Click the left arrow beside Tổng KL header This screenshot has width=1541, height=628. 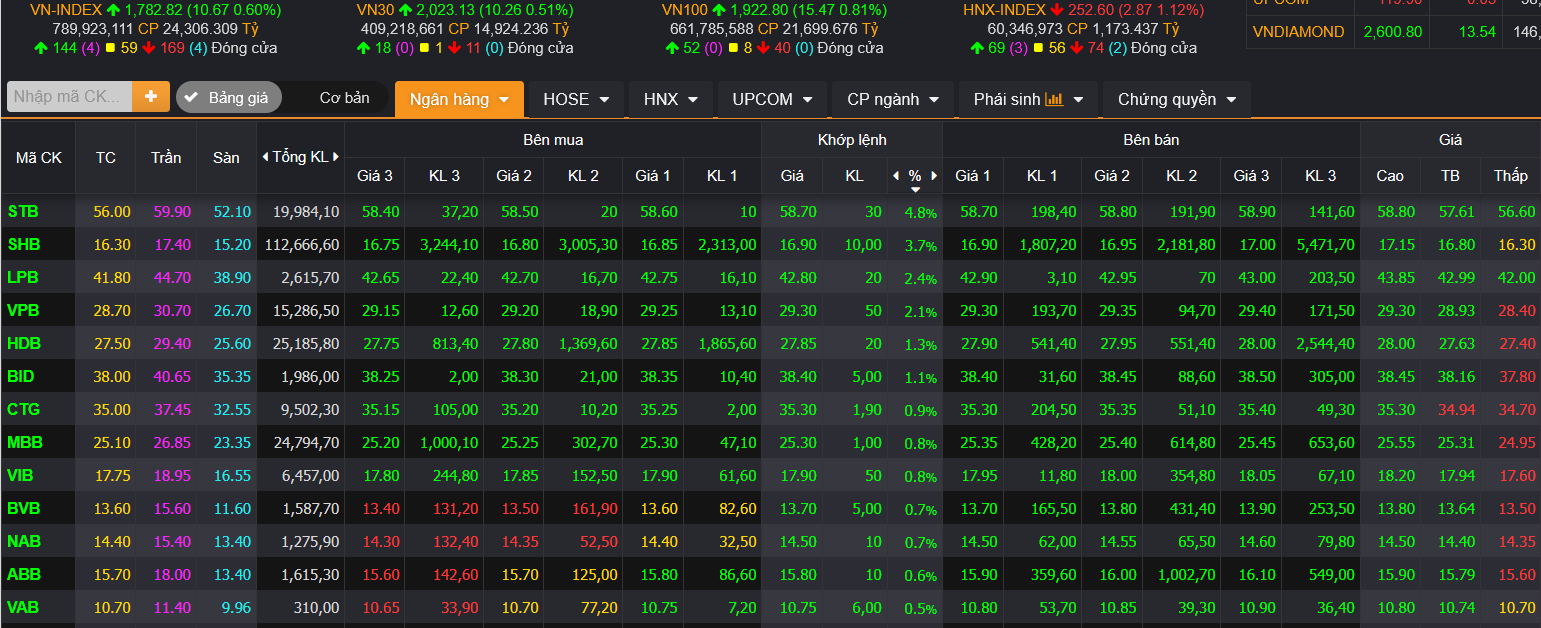coord(265,157)
